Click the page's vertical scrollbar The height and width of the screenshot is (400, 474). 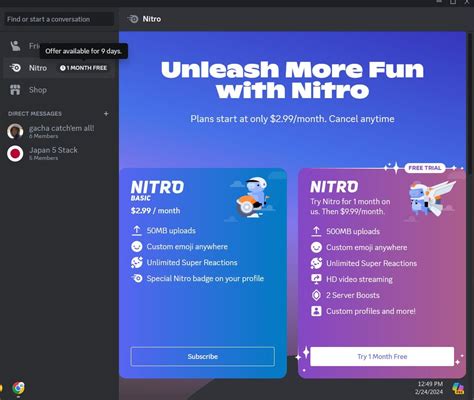[x=470, y=103]
